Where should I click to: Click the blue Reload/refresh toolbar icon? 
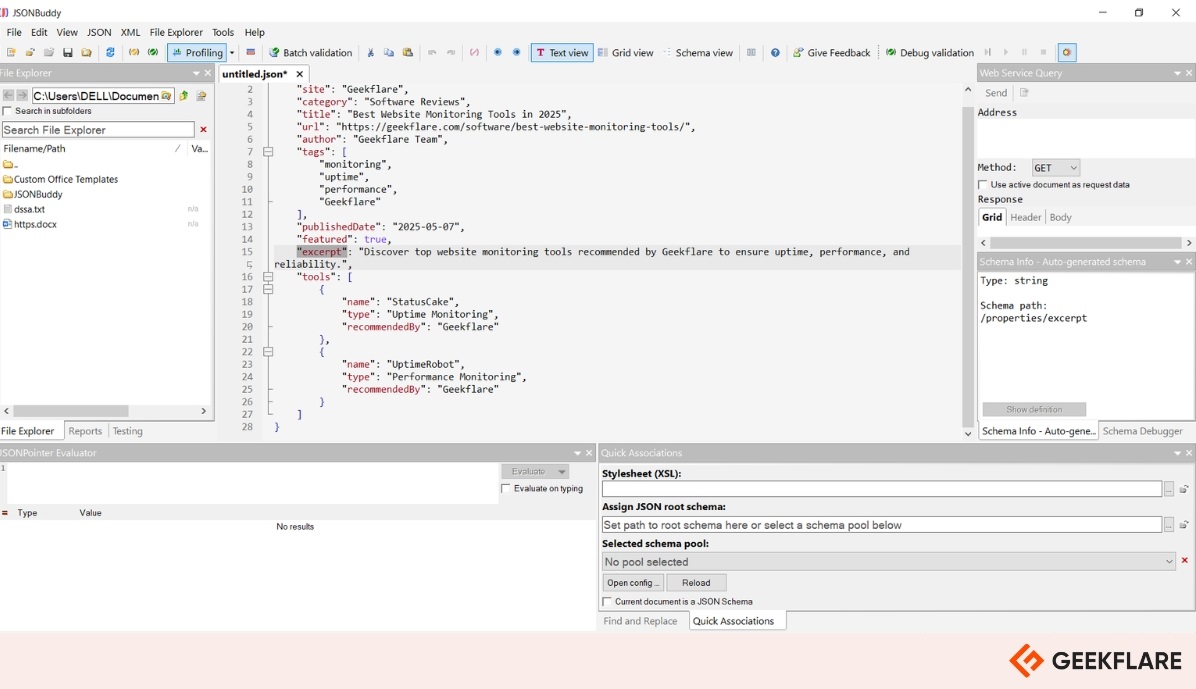click(110, 53)
